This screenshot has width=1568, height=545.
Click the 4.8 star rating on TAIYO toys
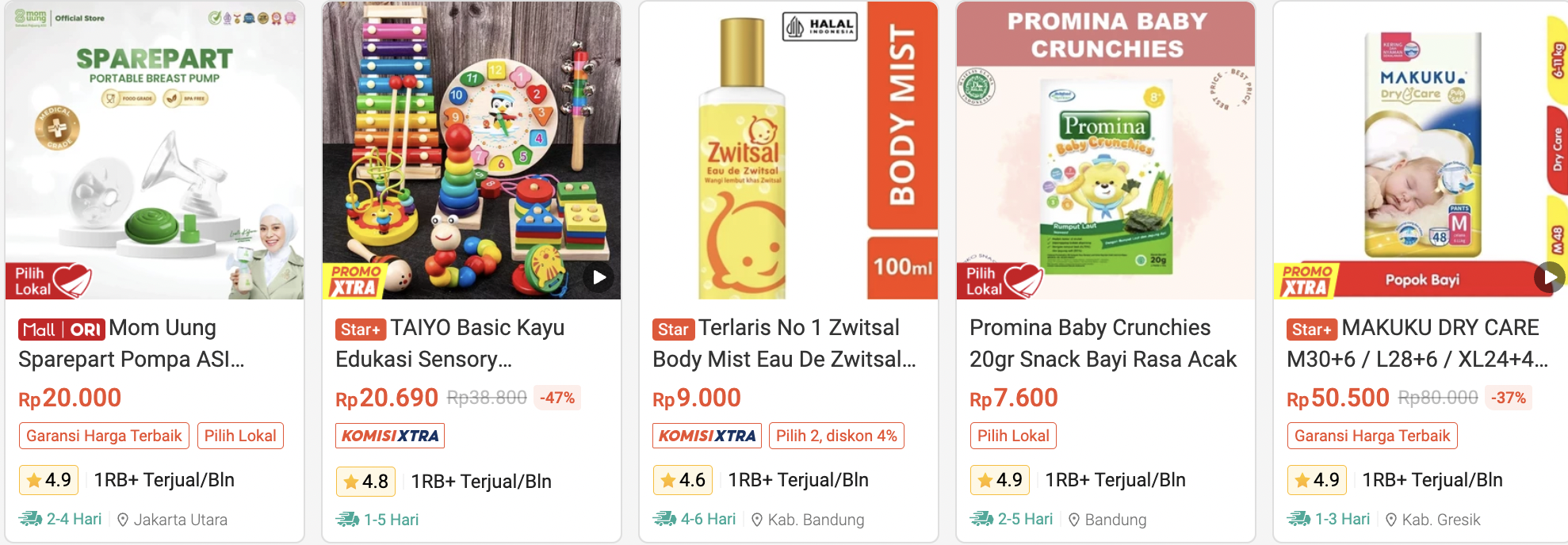click(366, 481)
